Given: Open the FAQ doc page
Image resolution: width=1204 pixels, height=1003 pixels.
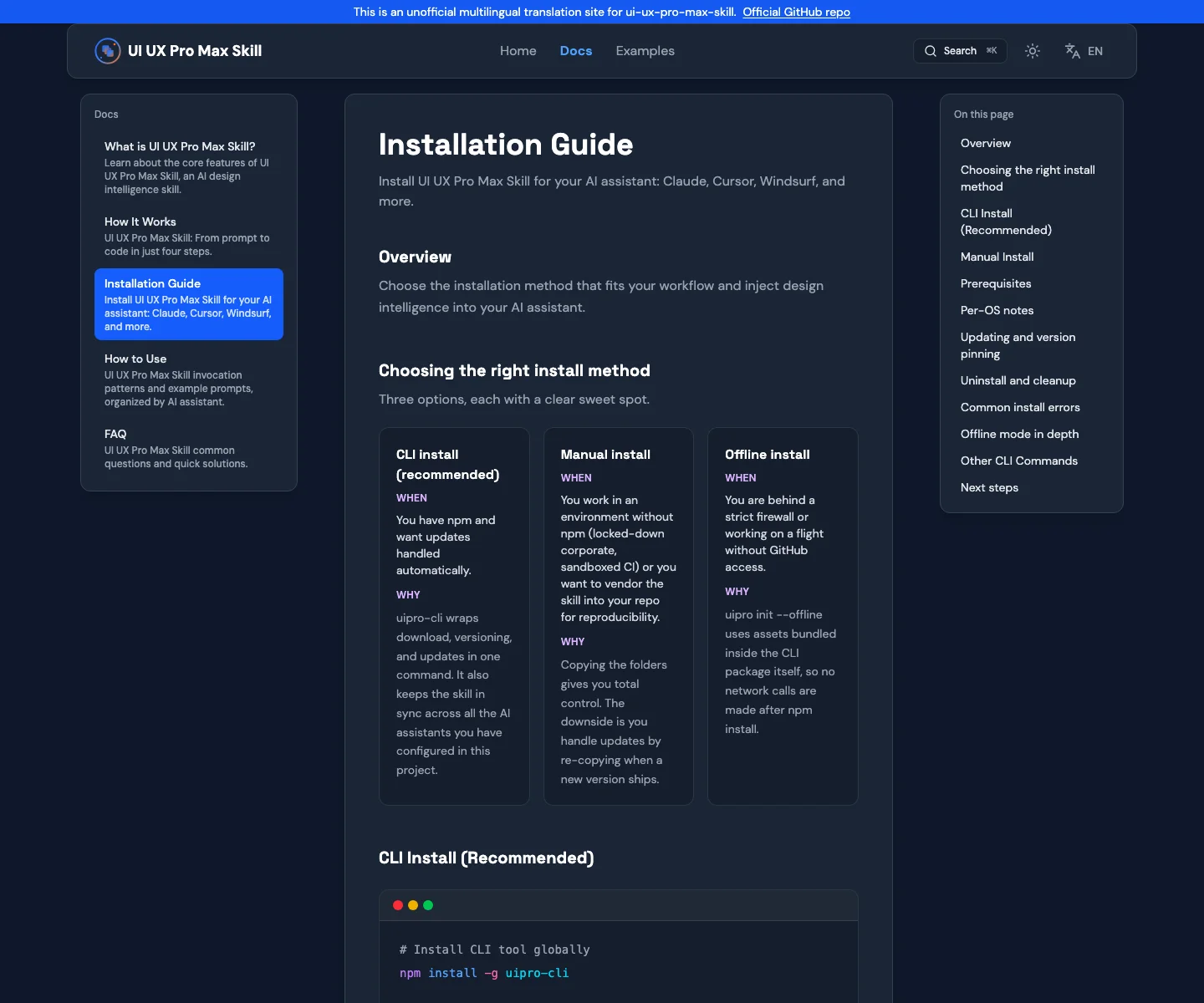Looking at the screenshot, I should [189, 448].
